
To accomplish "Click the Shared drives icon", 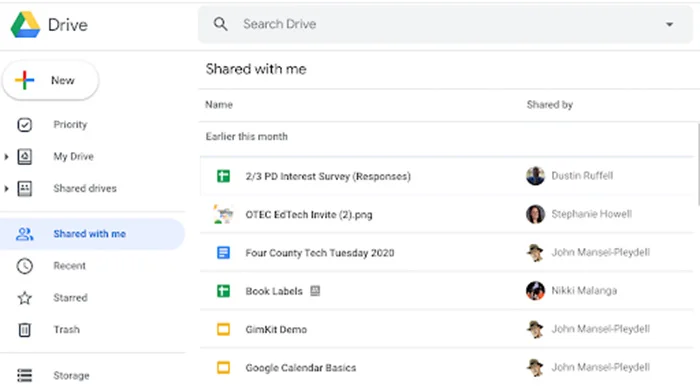I will coord(25,189).
